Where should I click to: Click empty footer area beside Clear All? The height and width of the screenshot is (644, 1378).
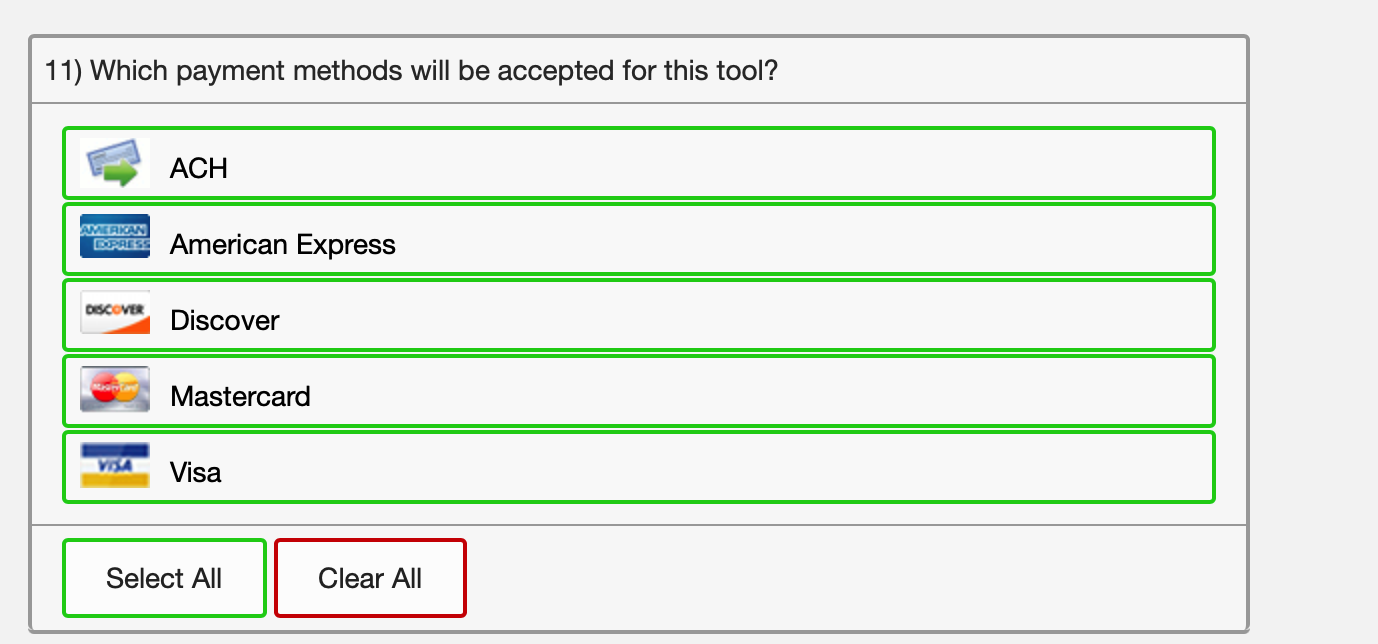[x=850, y=578]
